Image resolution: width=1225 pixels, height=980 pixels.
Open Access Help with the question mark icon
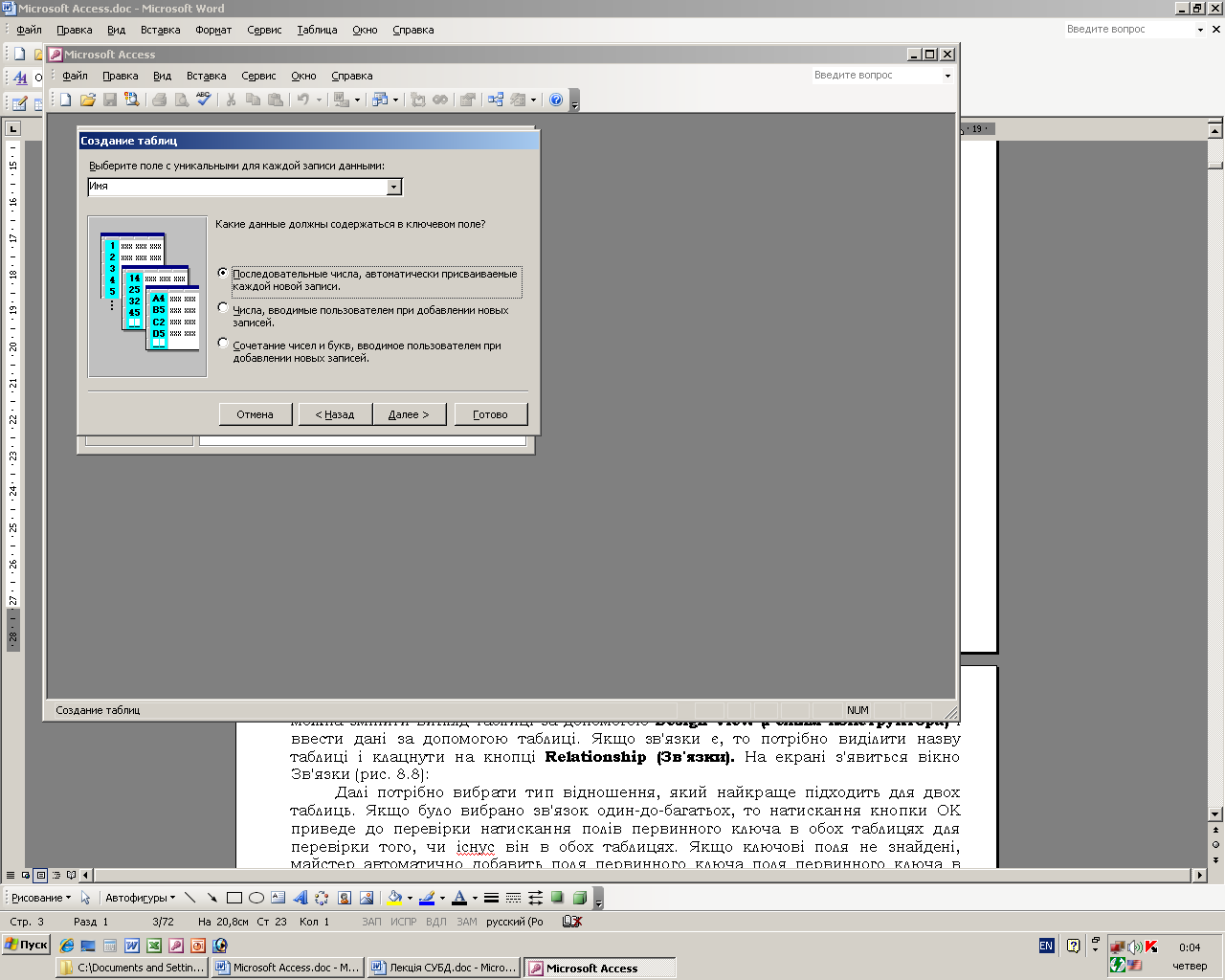coord(556,100)
